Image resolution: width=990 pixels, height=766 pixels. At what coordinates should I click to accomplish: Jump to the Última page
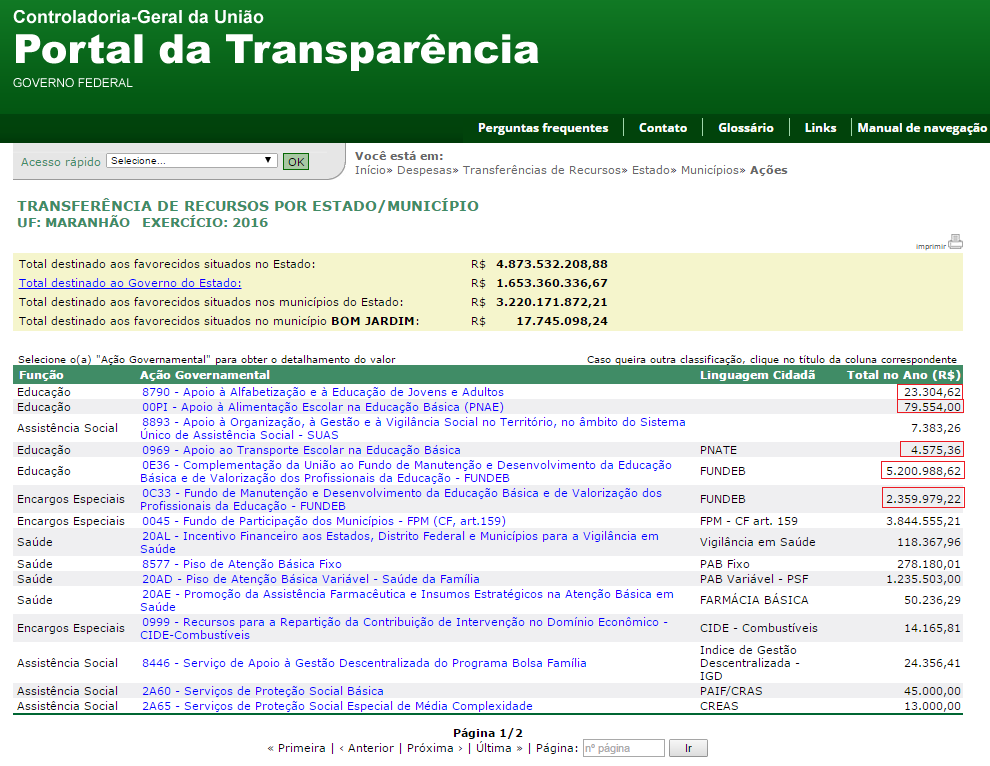496,748
